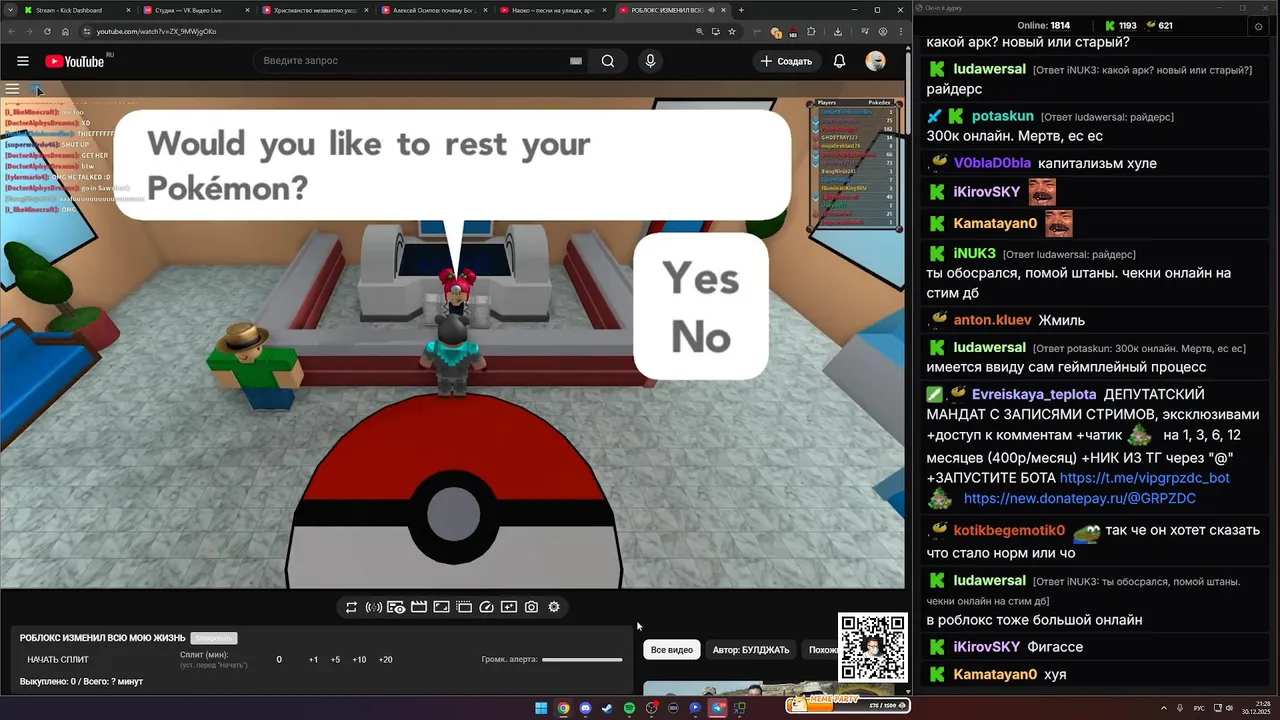Add +5 minutes to the split
Viewport: 1280px width, 720px height.
tap(335, 660)
